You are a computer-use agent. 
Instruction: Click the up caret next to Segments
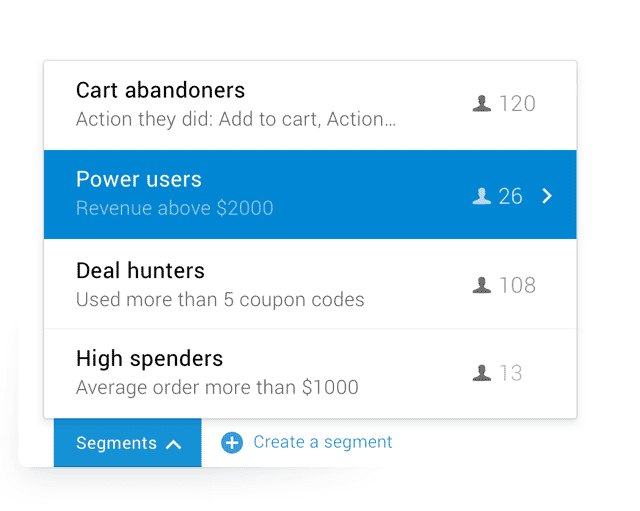tap(173, 444)
